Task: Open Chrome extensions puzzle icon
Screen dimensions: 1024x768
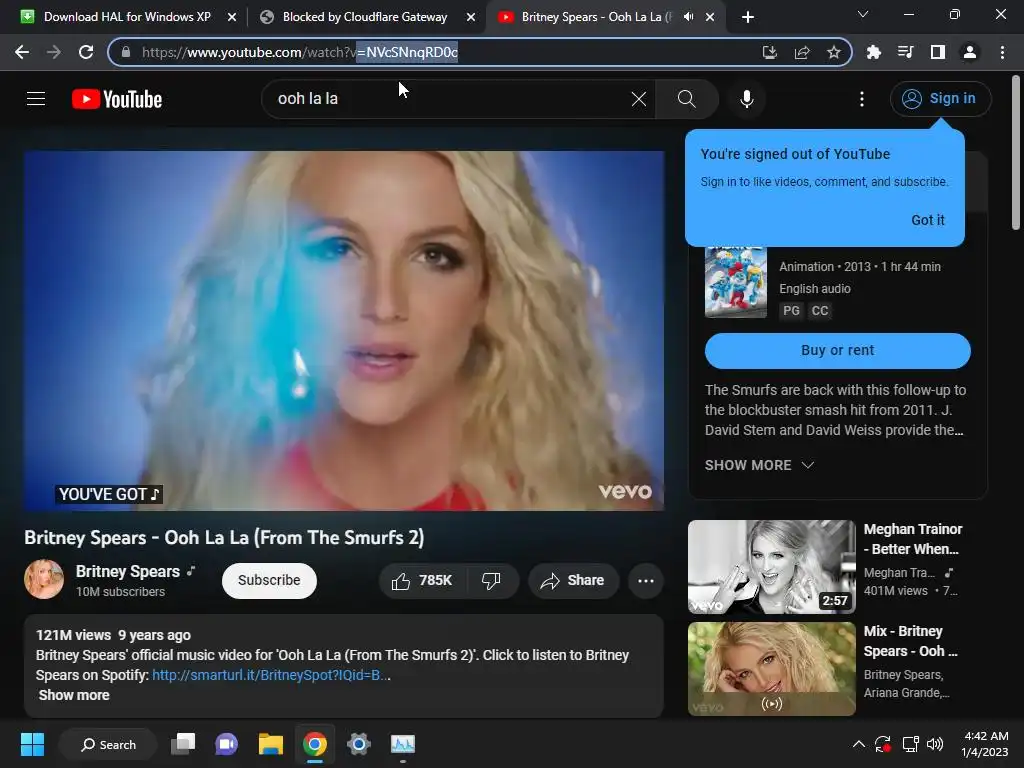Action: click(x=873, y=52)
